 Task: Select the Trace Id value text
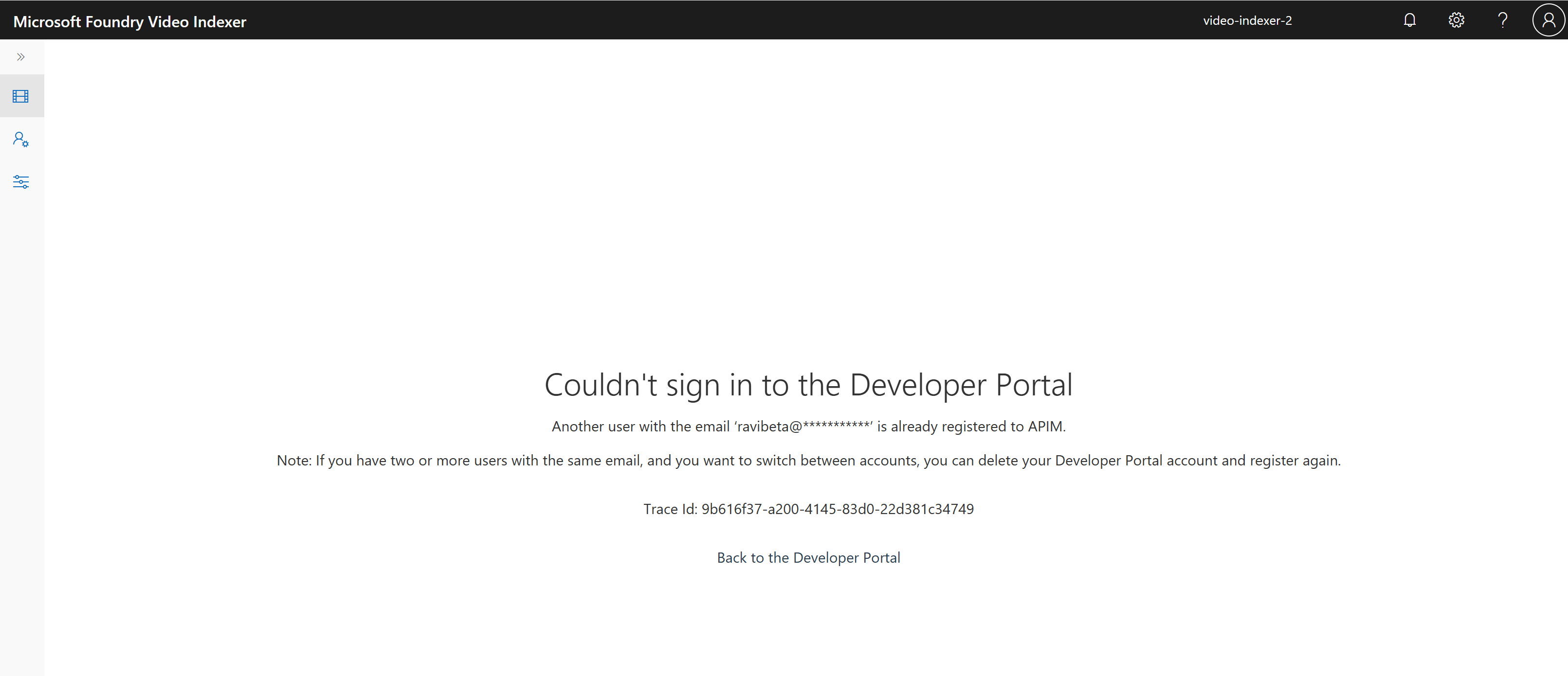(x=808, y=509)
